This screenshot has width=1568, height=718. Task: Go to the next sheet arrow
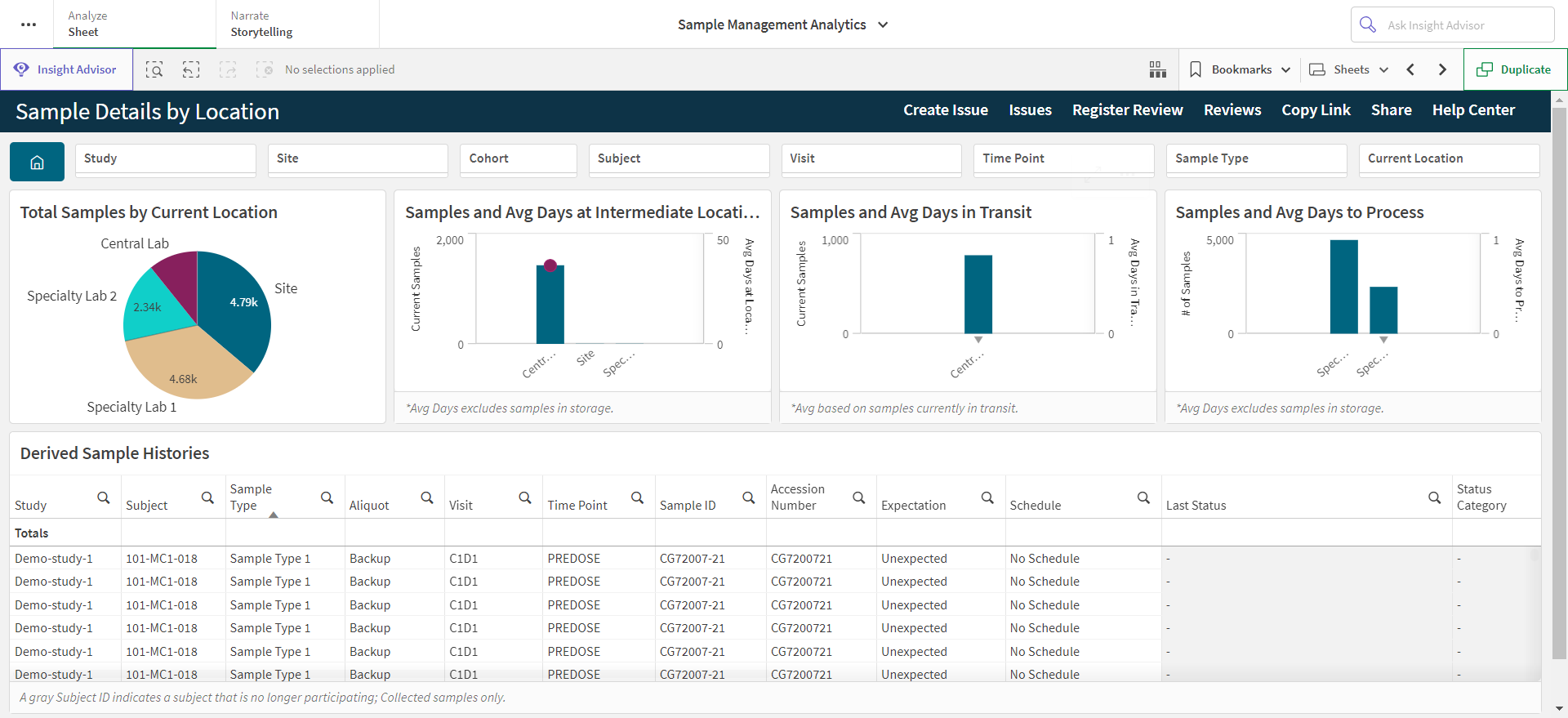[1442, 69]
